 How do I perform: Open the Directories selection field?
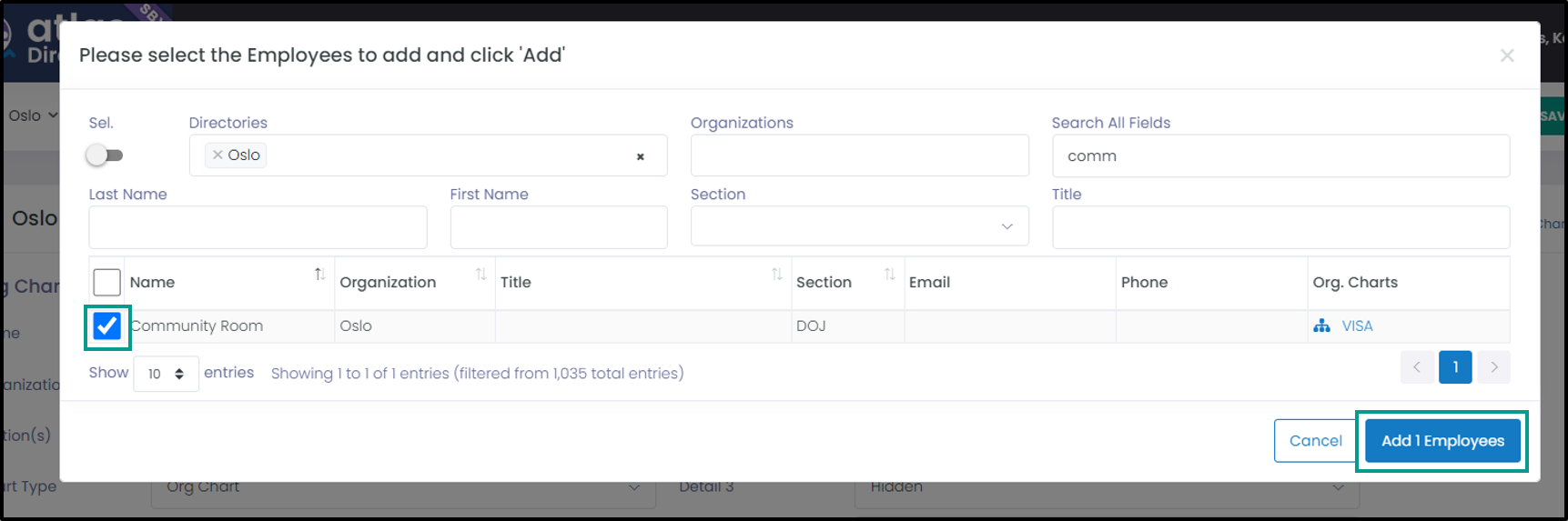(428, 155)
